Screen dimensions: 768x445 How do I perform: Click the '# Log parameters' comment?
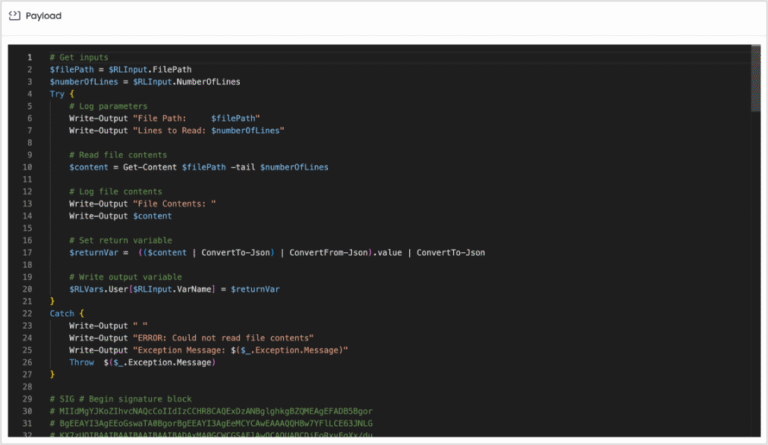(109, 106)
